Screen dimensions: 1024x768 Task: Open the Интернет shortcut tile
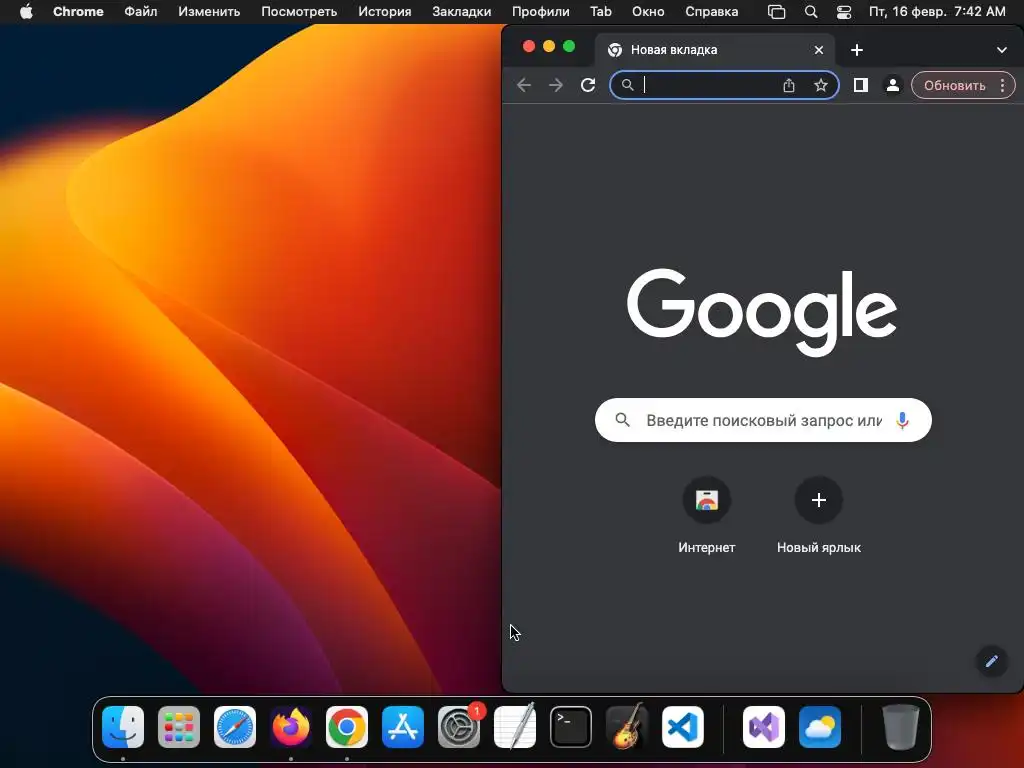coord(707,517)
